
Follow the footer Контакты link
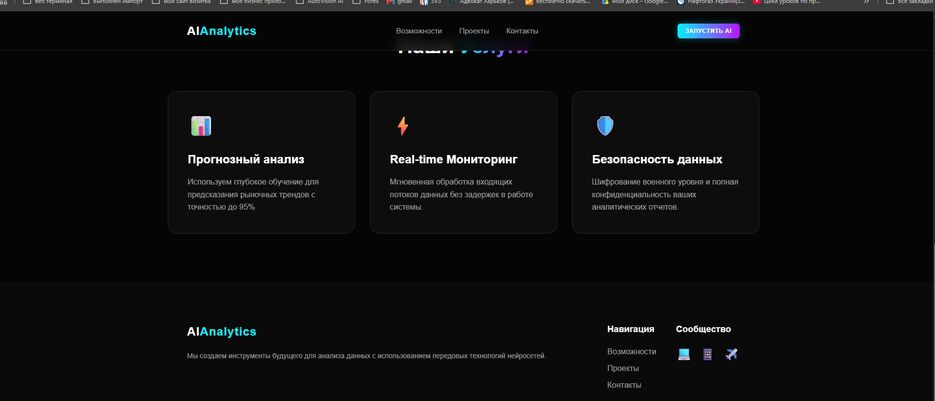click(624, 385)
